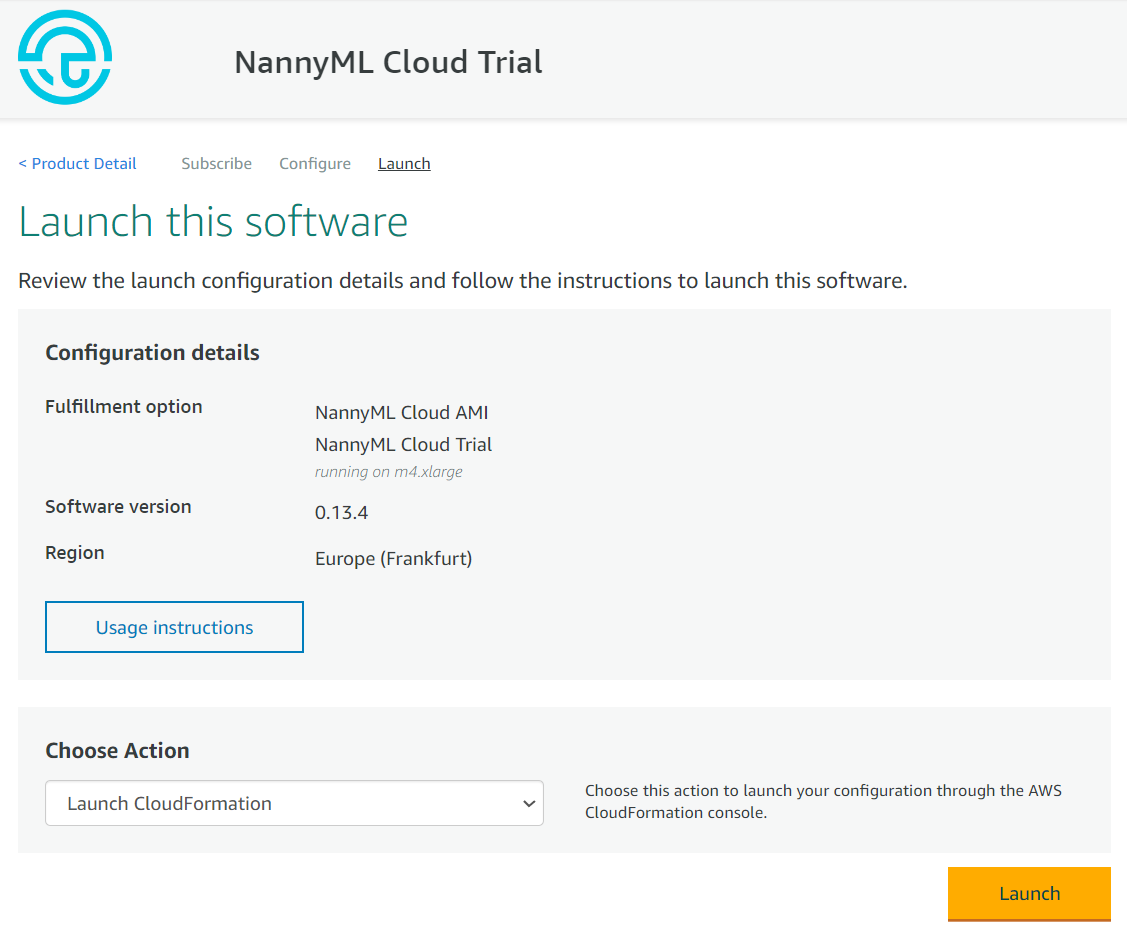This screenshot has width=1127, height=930.
Task: Go back via the Product Detail link
Action: point(77,164)
